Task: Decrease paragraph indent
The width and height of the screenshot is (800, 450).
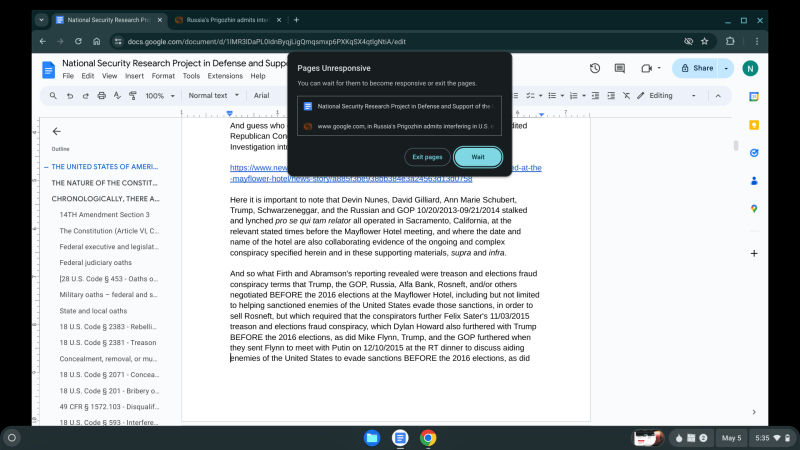Action: click(x=595, y=95)
